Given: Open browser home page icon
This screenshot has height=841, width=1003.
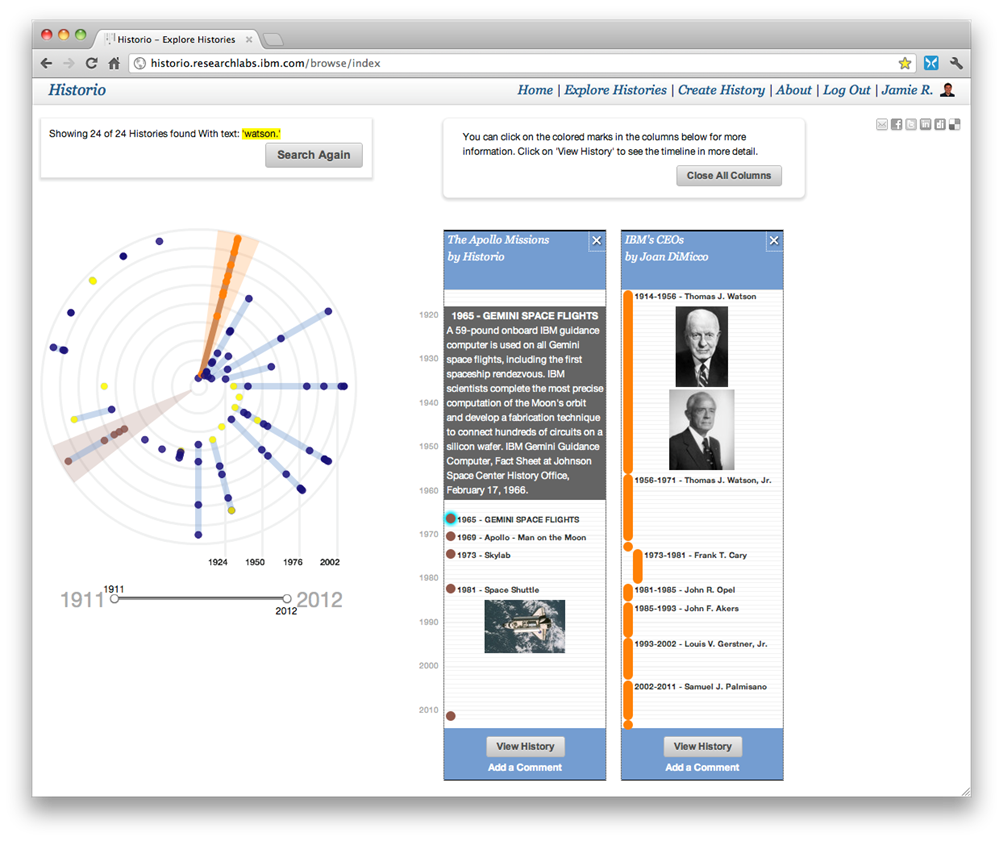Looking at the screenshot, I should tap(114, 63).
